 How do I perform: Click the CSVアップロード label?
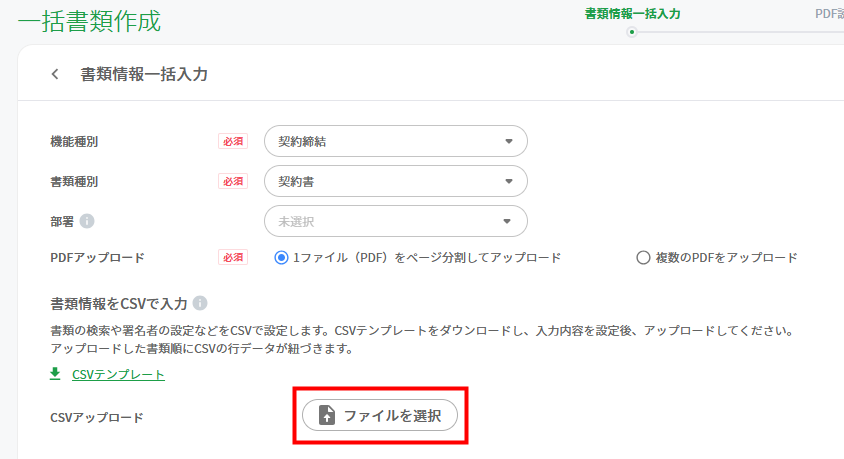pos(97,418)
